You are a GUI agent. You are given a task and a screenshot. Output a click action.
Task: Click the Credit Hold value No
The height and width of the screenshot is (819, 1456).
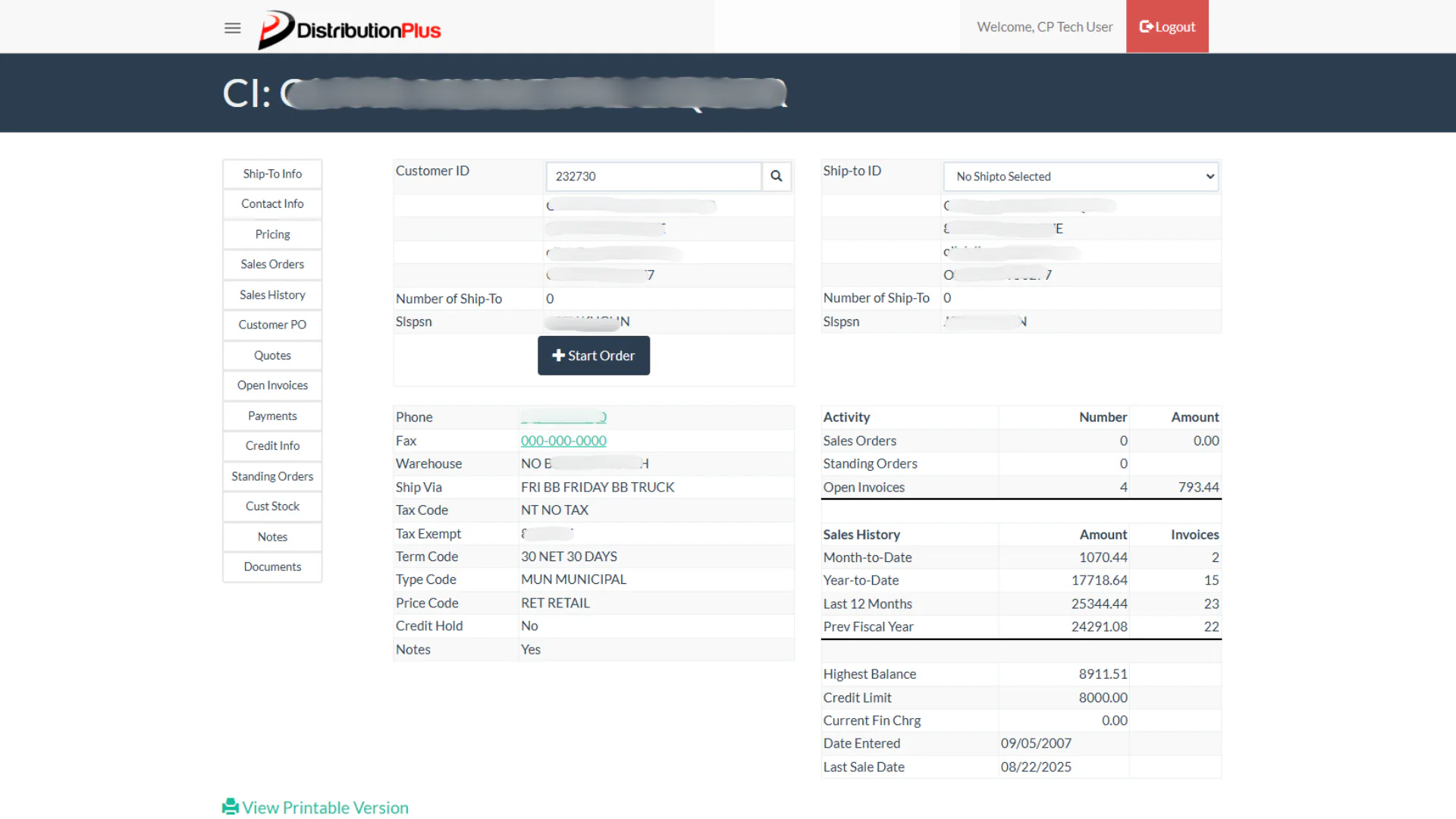pyautogui.click(x=529, y=626)
